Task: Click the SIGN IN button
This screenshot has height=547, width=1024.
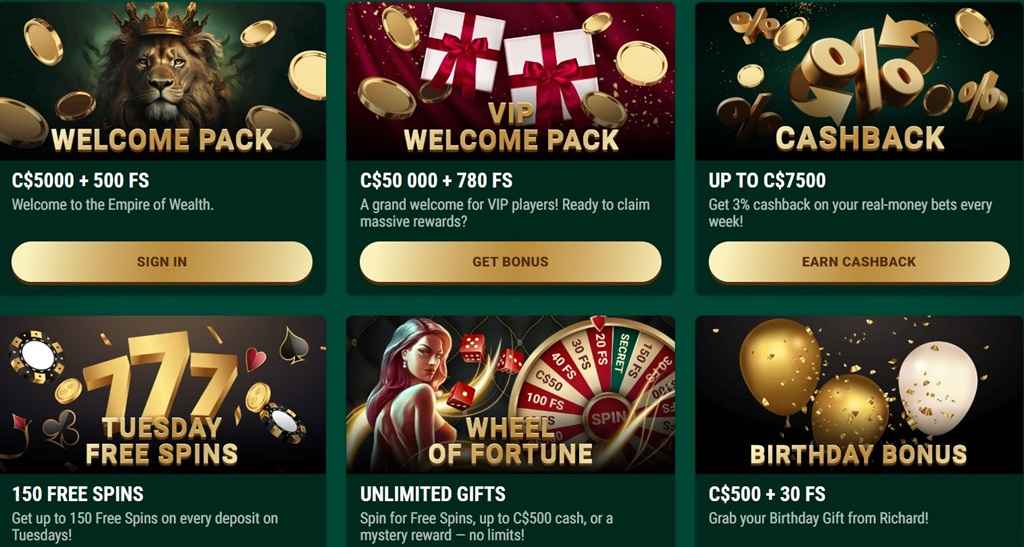Action: pyautogui.click(x=161, y=262)
